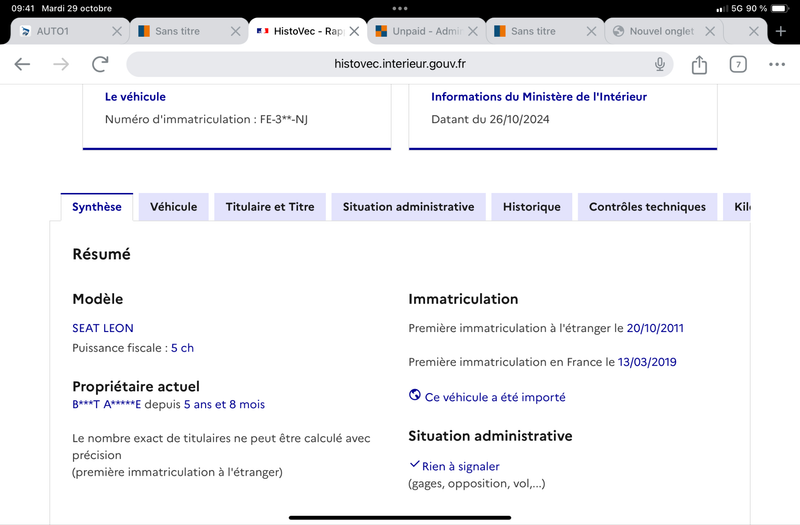Click the checkmark beside Rien à signaler
800x525 pixels.
(414, 464)
